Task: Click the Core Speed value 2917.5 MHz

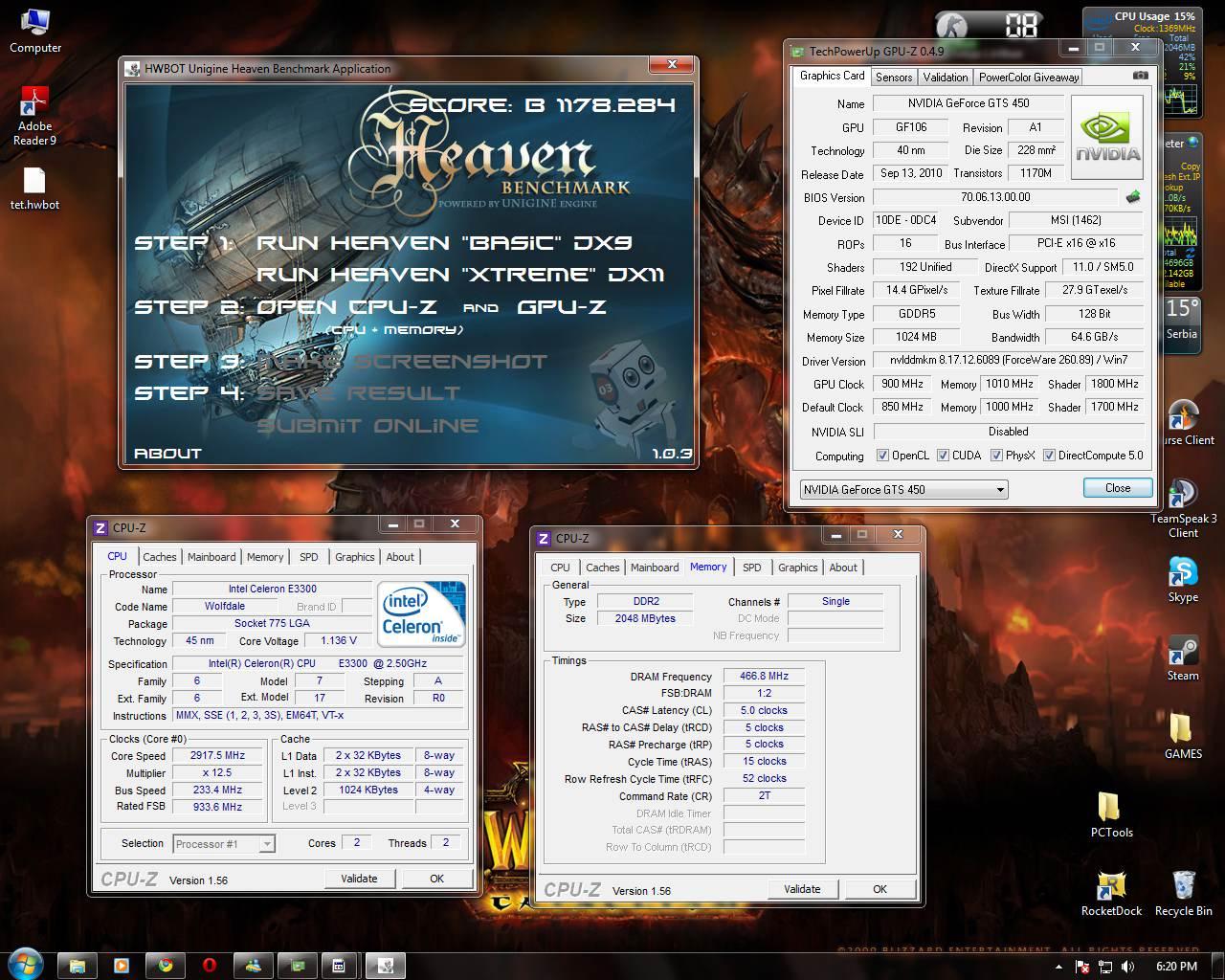Action: tap(217, 755)
